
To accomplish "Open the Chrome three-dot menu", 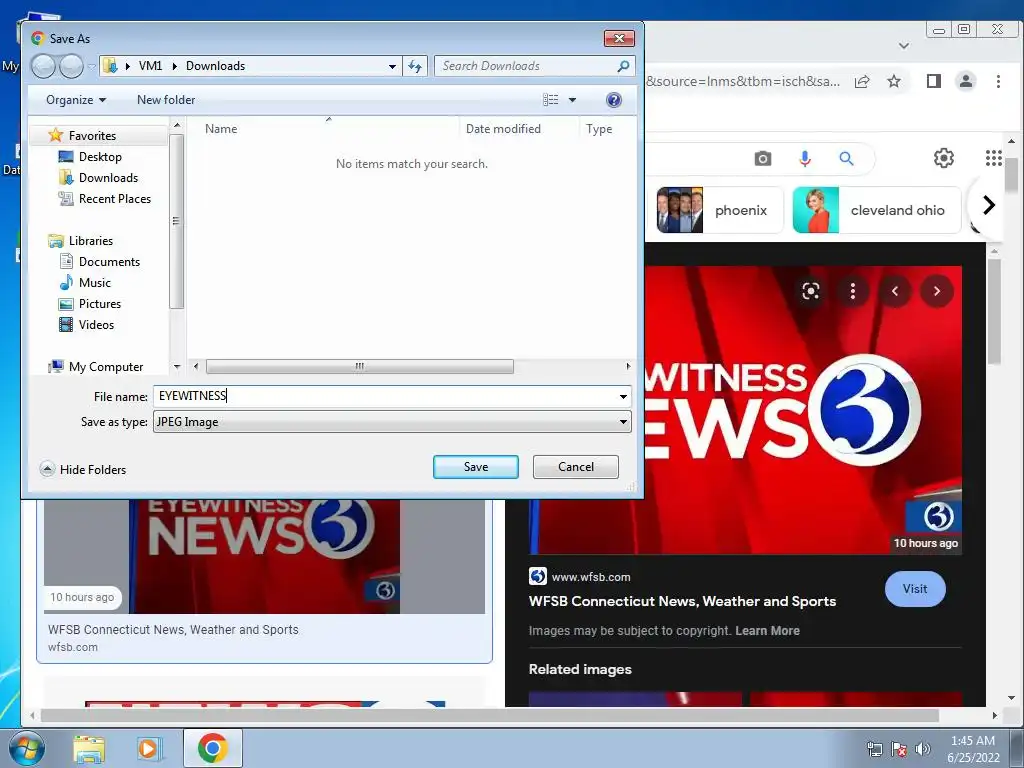I will (998, 82).
